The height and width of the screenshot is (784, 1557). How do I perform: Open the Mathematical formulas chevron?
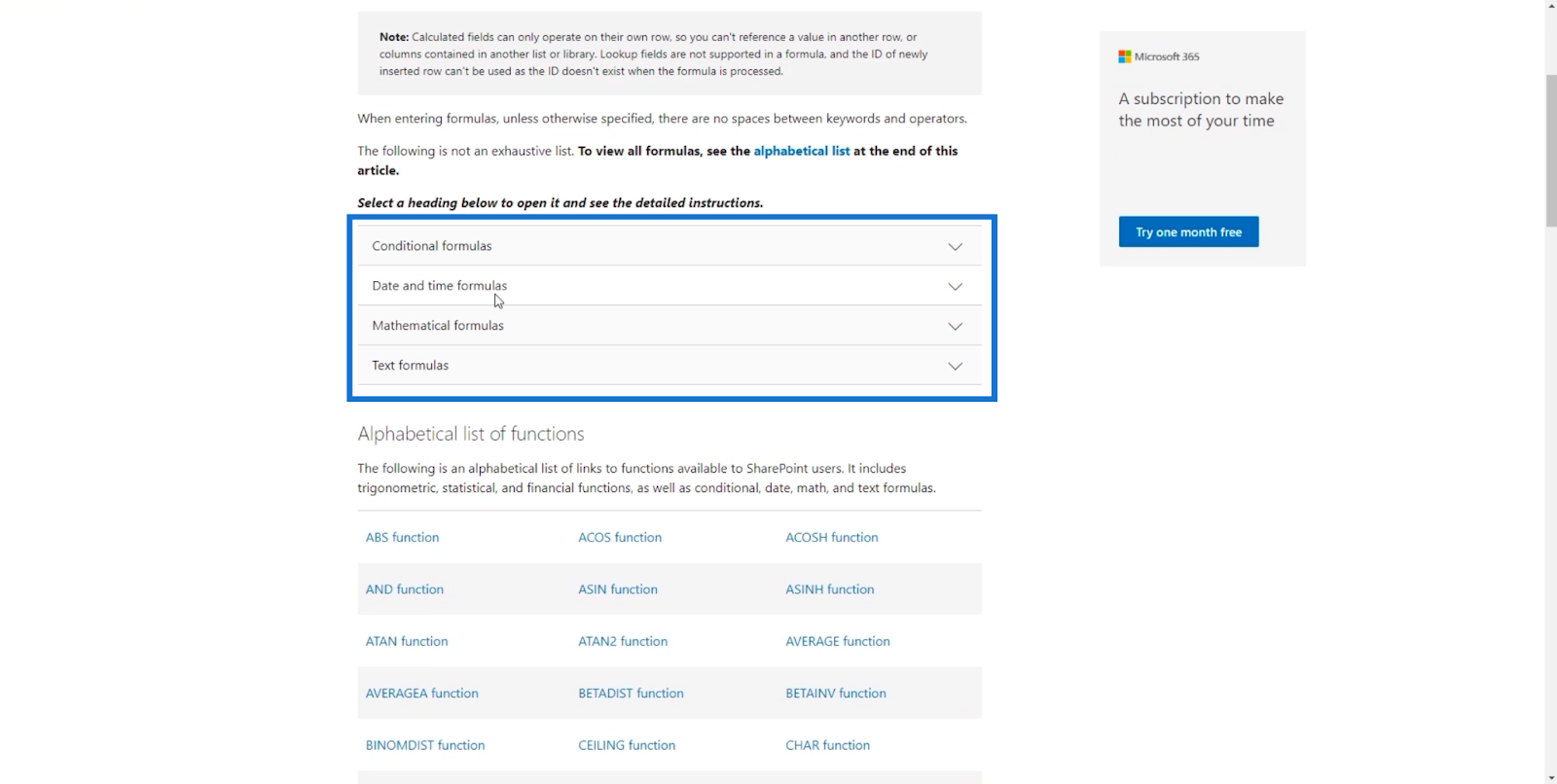(x=955, y=327)
